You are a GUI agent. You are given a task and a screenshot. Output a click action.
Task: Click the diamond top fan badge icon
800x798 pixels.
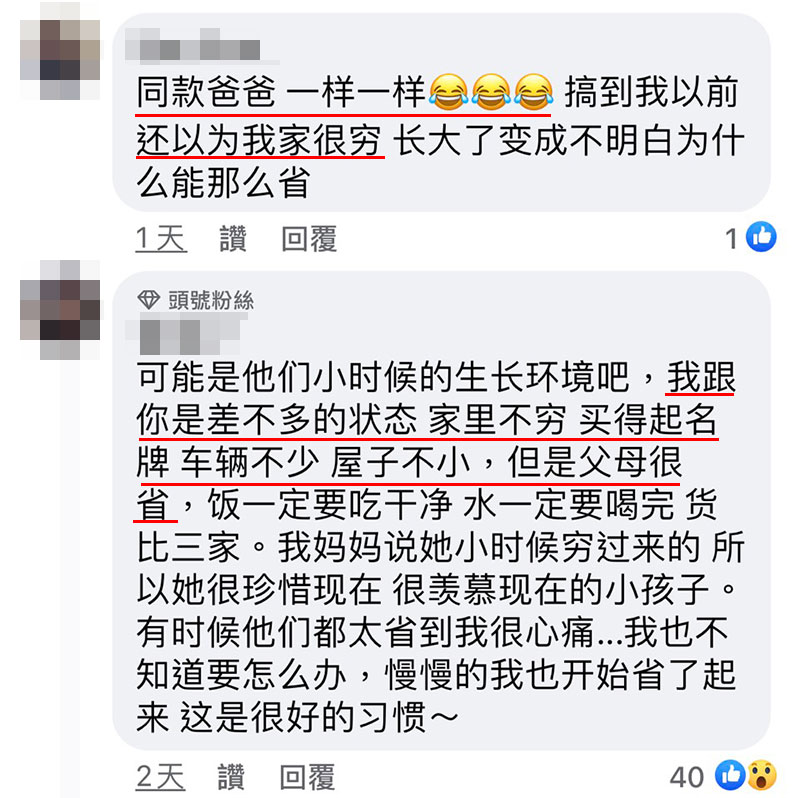[x=148, y=300]
